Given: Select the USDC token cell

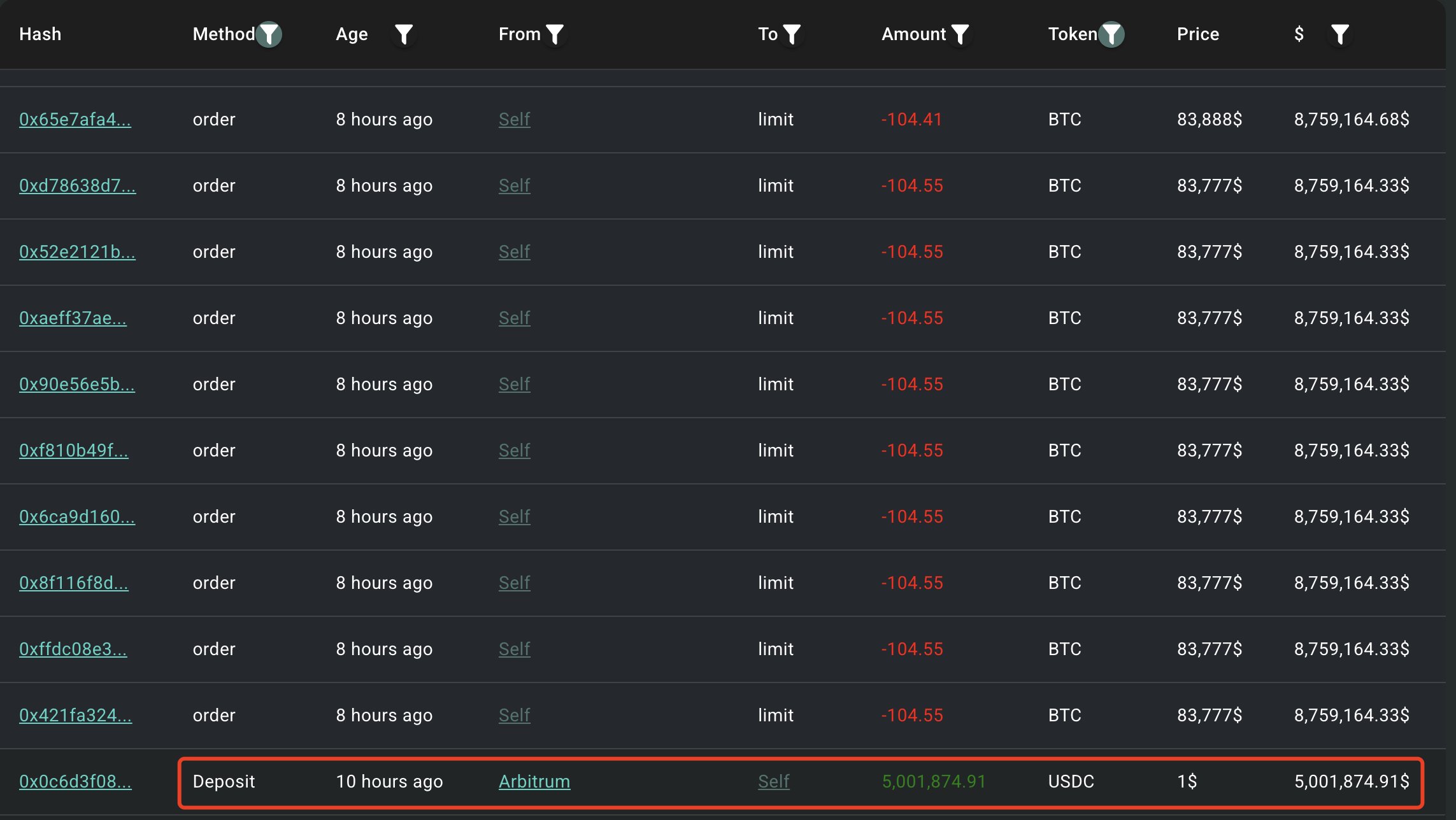Looking at the screenshot, I should [1071, 782].
